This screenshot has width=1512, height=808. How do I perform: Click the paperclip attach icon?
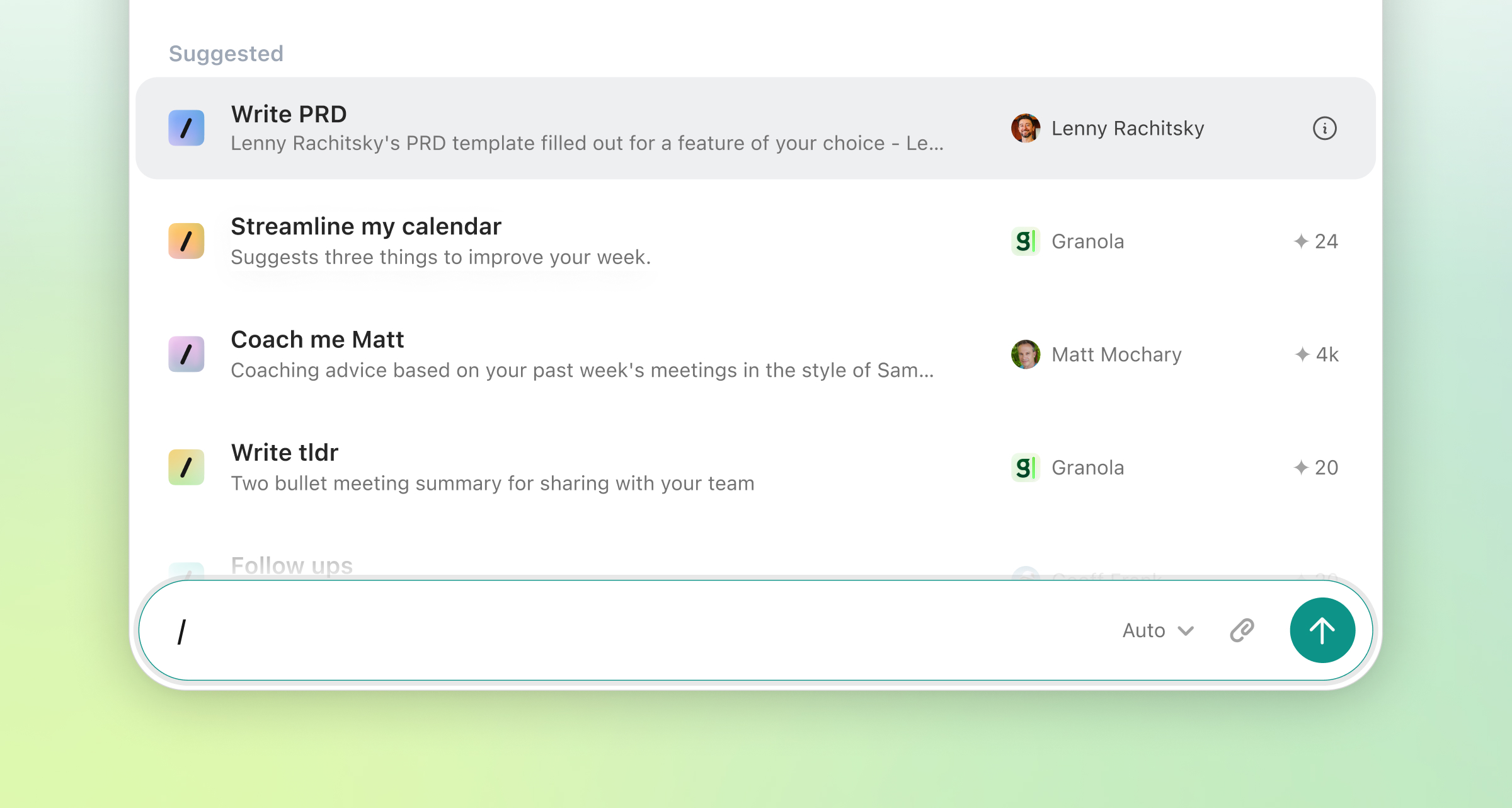(x=1242, y=630)
